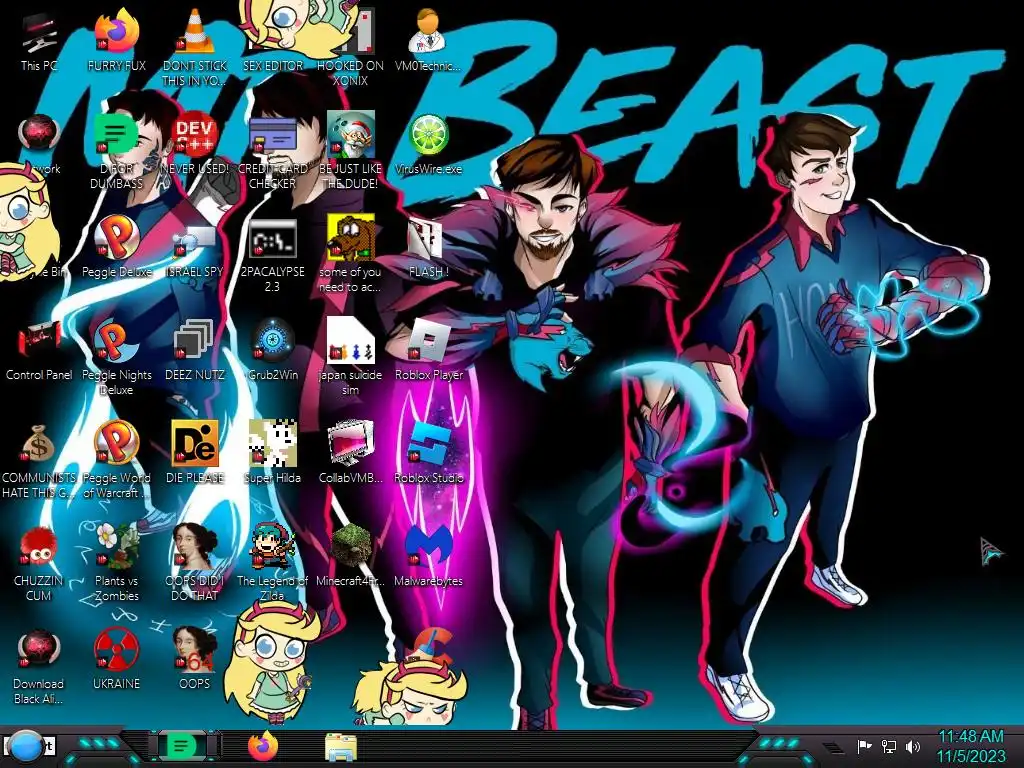Viewport: 1024px width, 768px height.
Task: Open the Action Center flag tray icon
Action: click(x=864, y=746)
